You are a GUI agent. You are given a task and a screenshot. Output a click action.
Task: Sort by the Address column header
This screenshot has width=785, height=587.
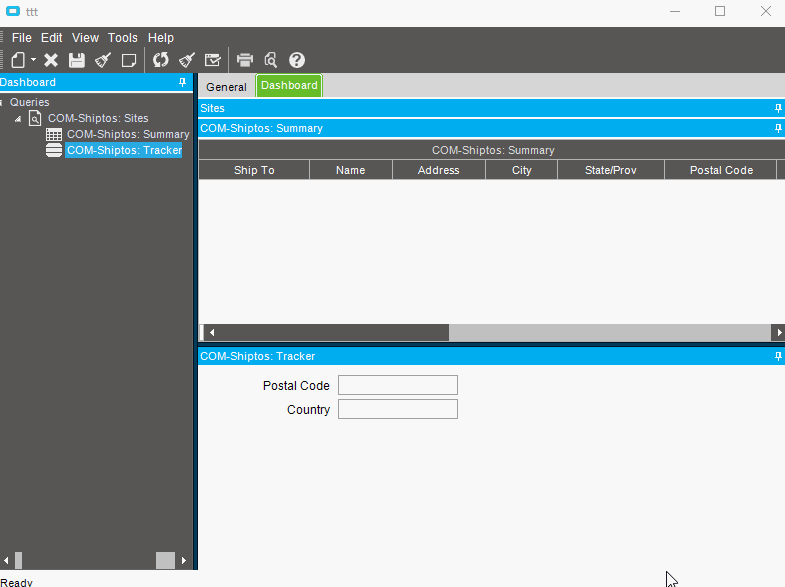(439, 170)
